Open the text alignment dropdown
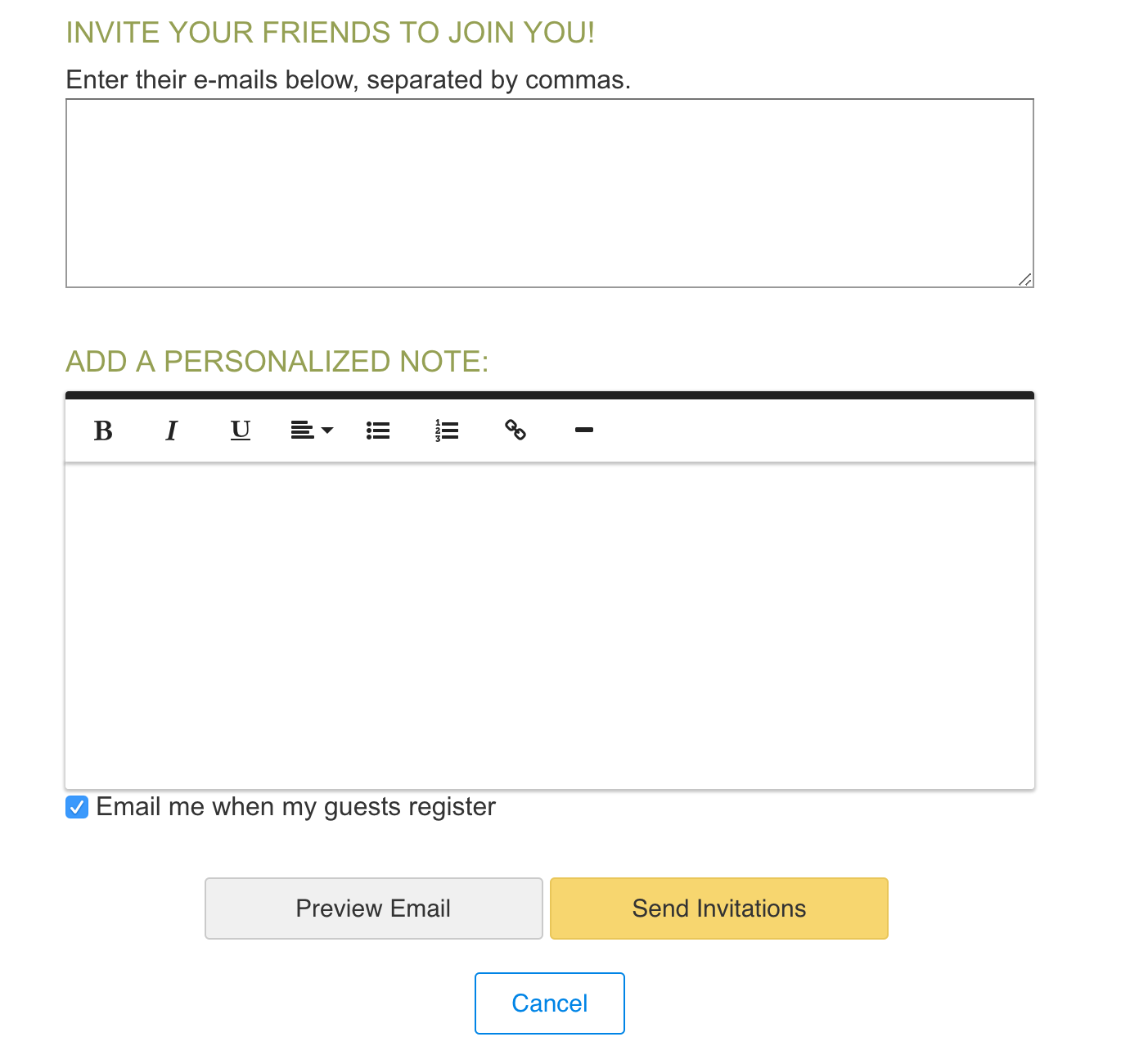Screen dimensions: 1121x1064 (312, 431)
